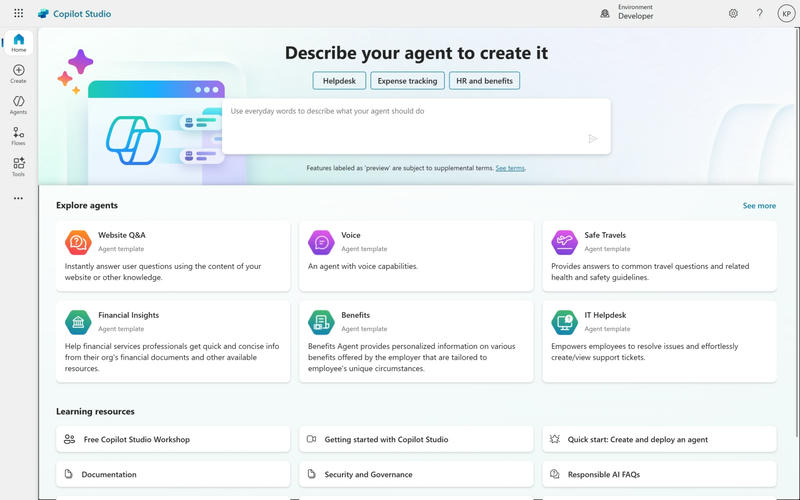Open the environment picker icon
Image resolution: width=800 pixels, height=500 pixels.
coord(605,14)
